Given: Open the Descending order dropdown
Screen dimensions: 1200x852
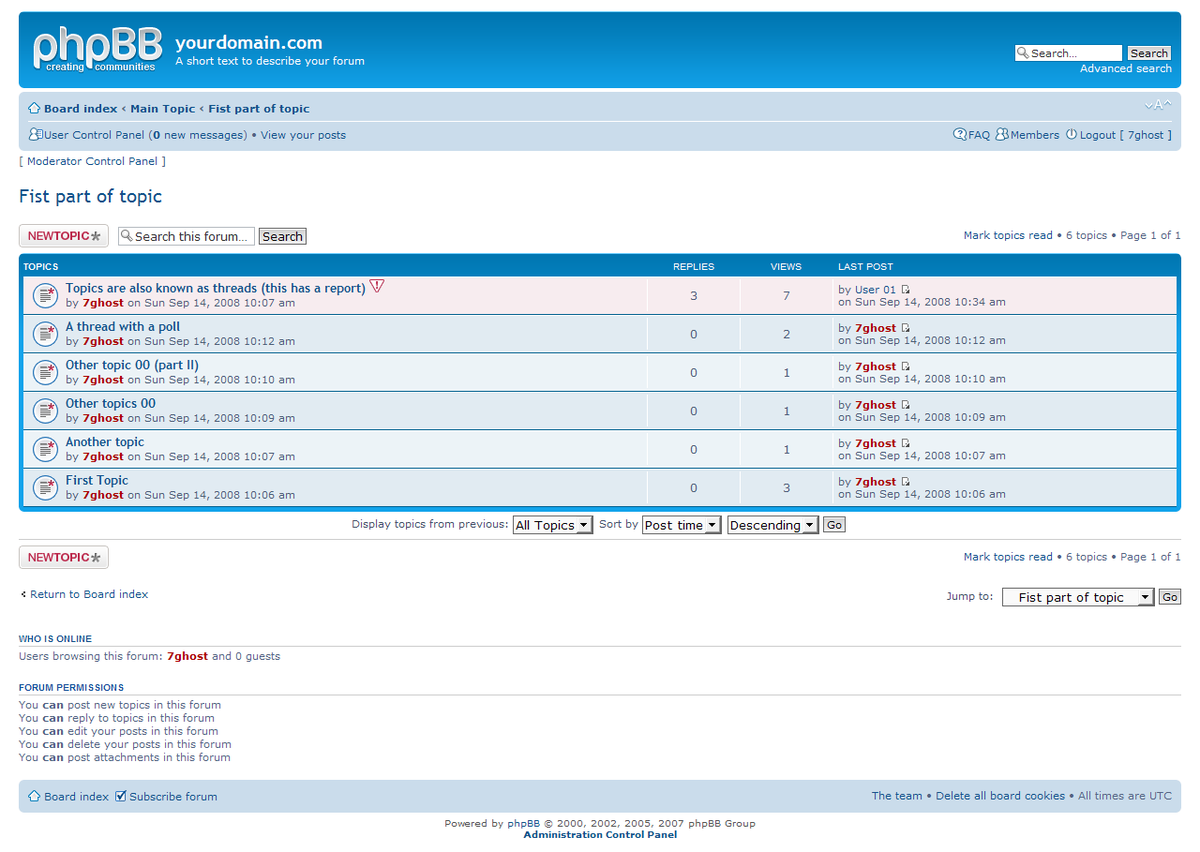Looking at the screenshot, I should [x=773, y=525].
